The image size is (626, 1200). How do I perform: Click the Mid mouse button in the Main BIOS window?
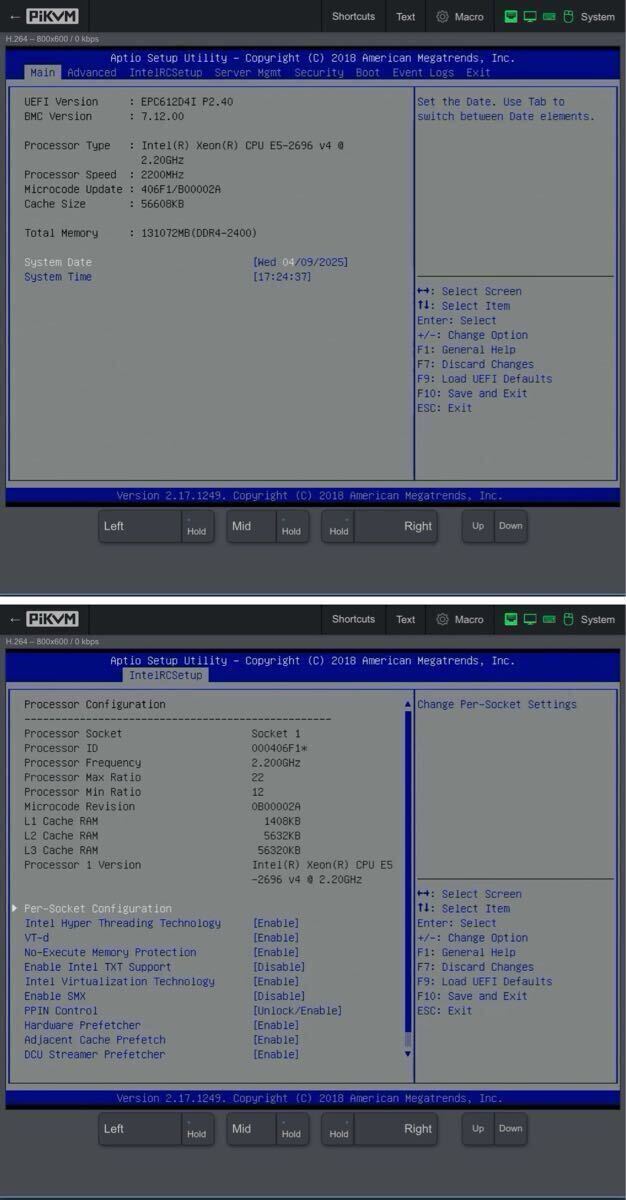tap(251, 527)
